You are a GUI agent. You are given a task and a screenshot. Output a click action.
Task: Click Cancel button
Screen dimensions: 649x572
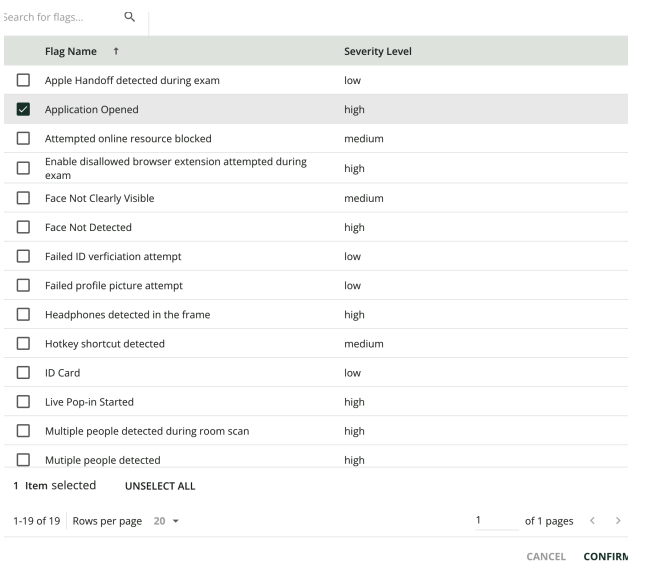coord(546,556)
